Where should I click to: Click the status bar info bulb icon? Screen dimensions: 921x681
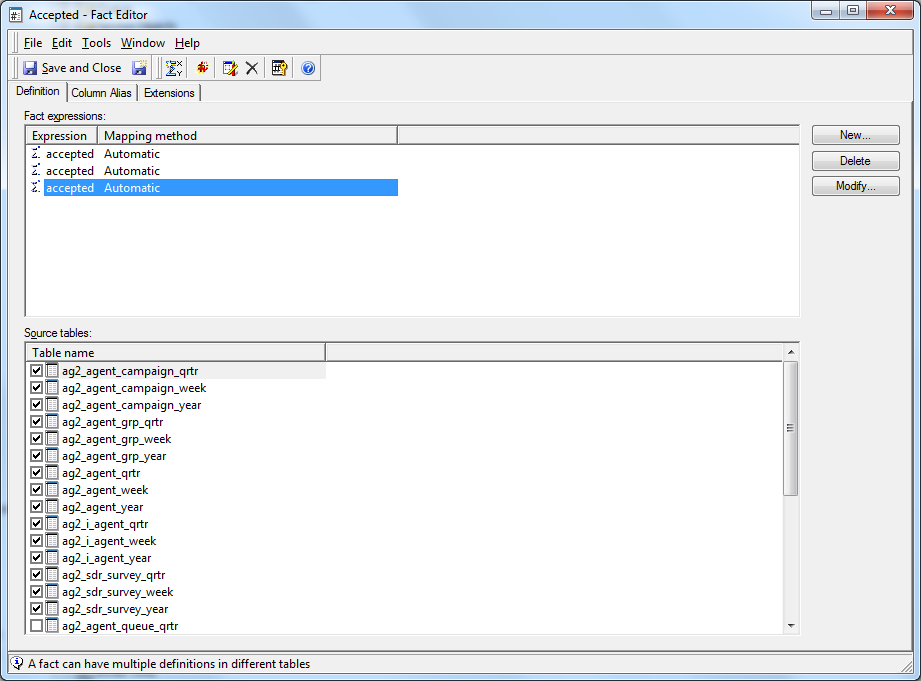[16, 663]
